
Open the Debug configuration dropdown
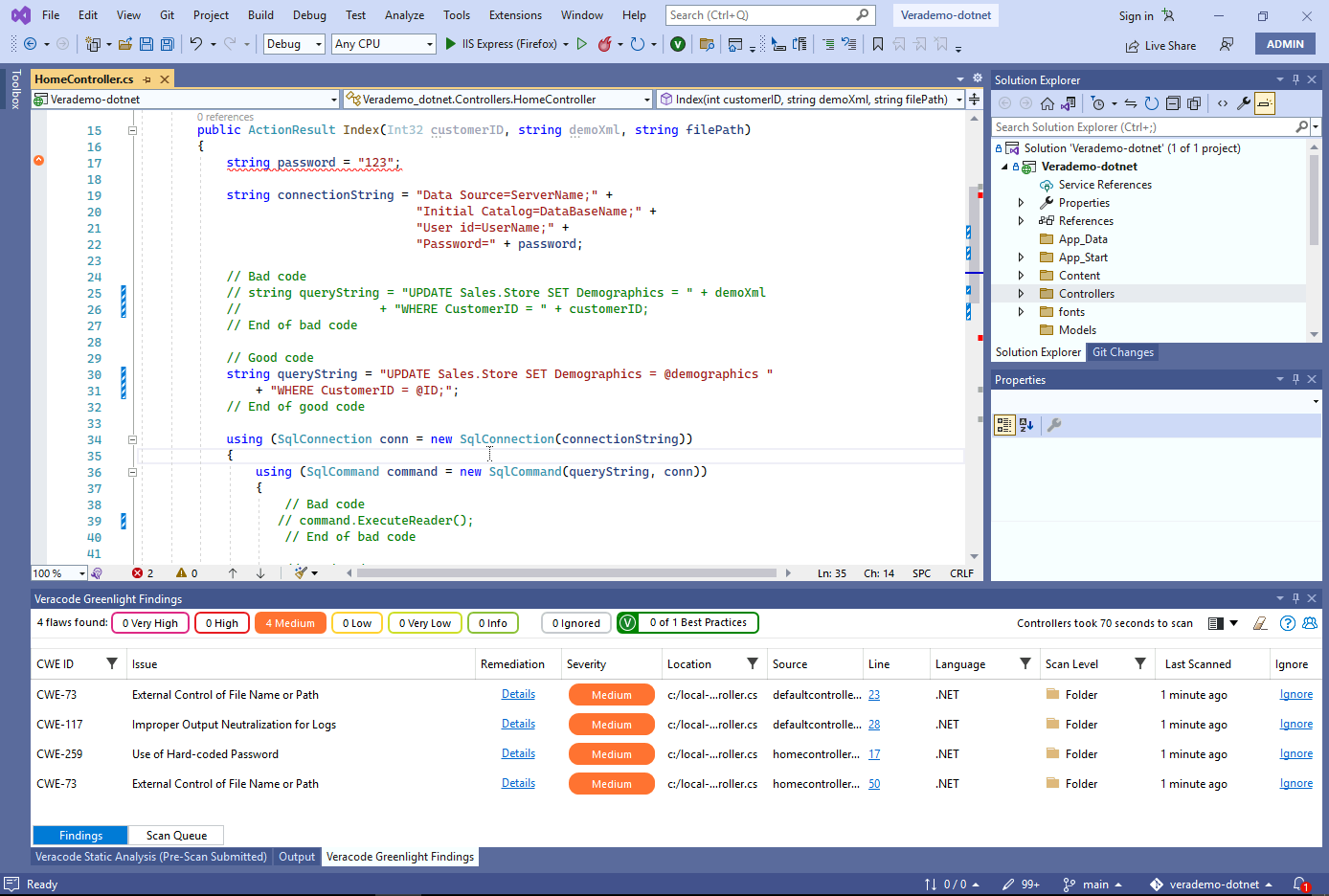294,44
